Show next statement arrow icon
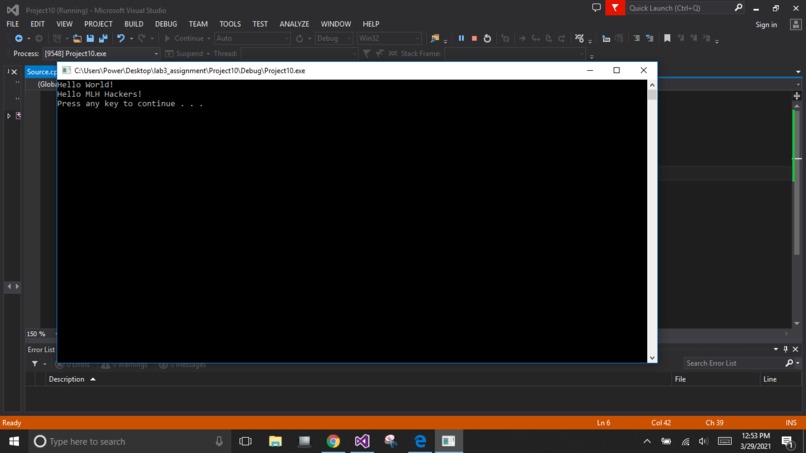Image resolution: width=806 pixels, height=453 pixels. pos(522,39)
